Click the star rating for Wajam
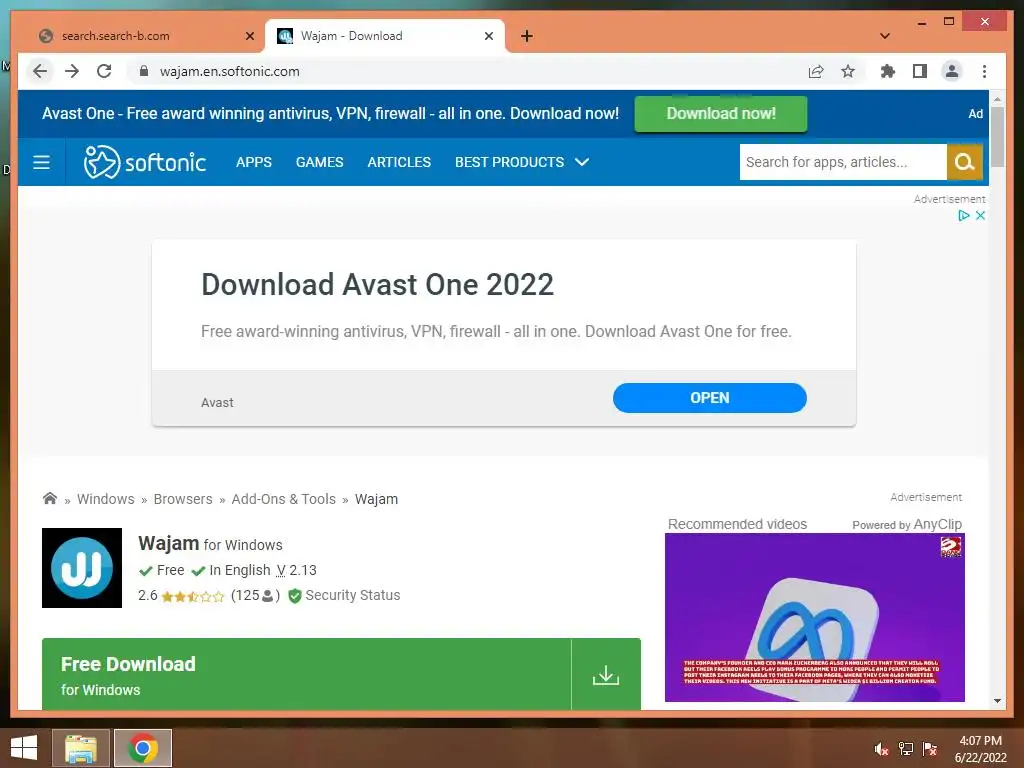The image size is (1024, 768). tap(193, 596)
